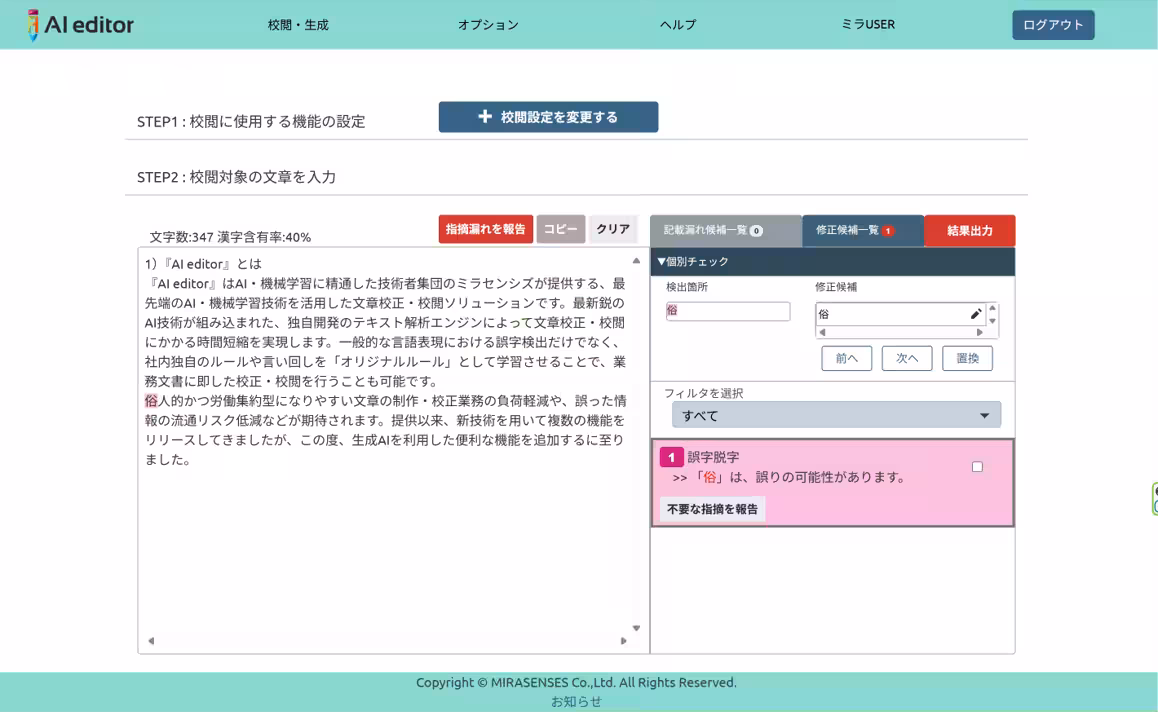Click the お知らせ link in footer
This screenshot has height=712, width=1158.
click(x=577, y=701)
